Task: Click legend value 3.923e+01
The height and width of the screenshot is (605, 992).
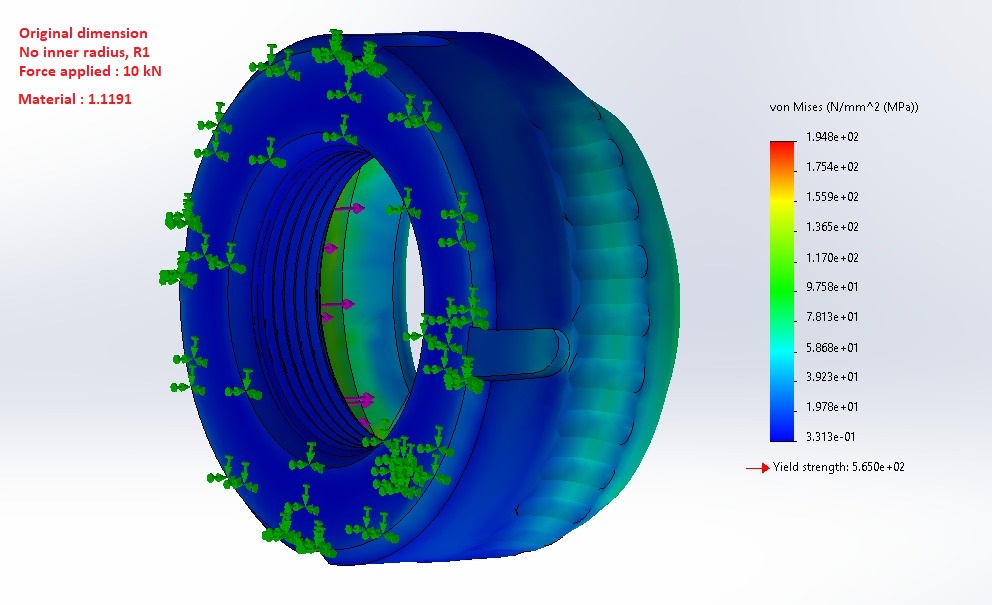Action: click(x=832, y=377)
